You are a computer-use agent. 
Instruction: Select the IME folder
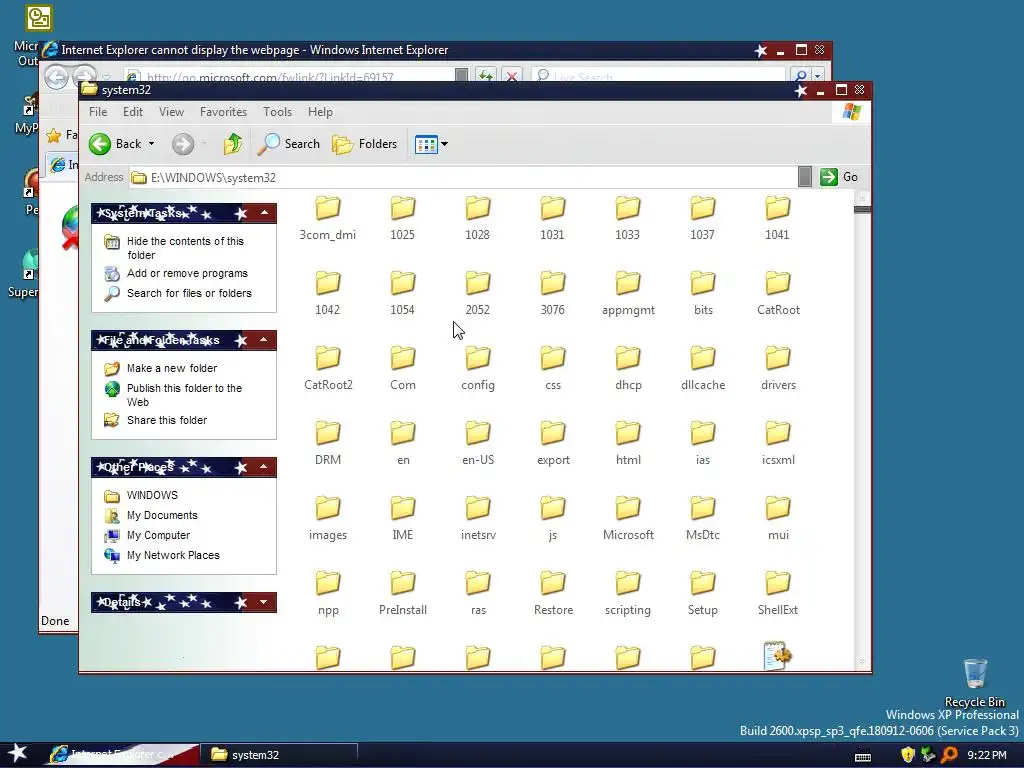(x=402, y=519)
